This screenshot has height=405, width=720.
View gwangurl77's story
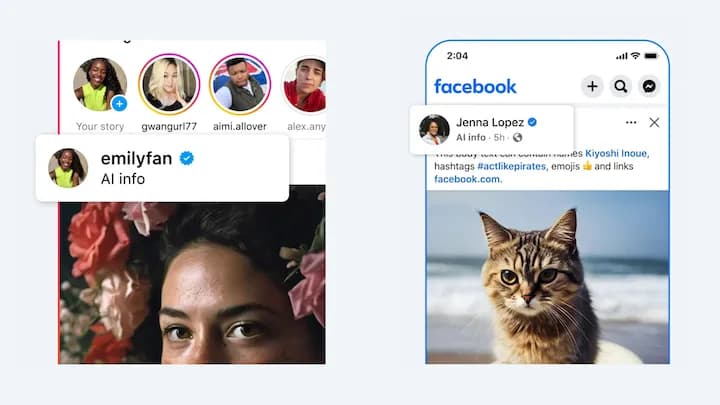tap(169, 84)
